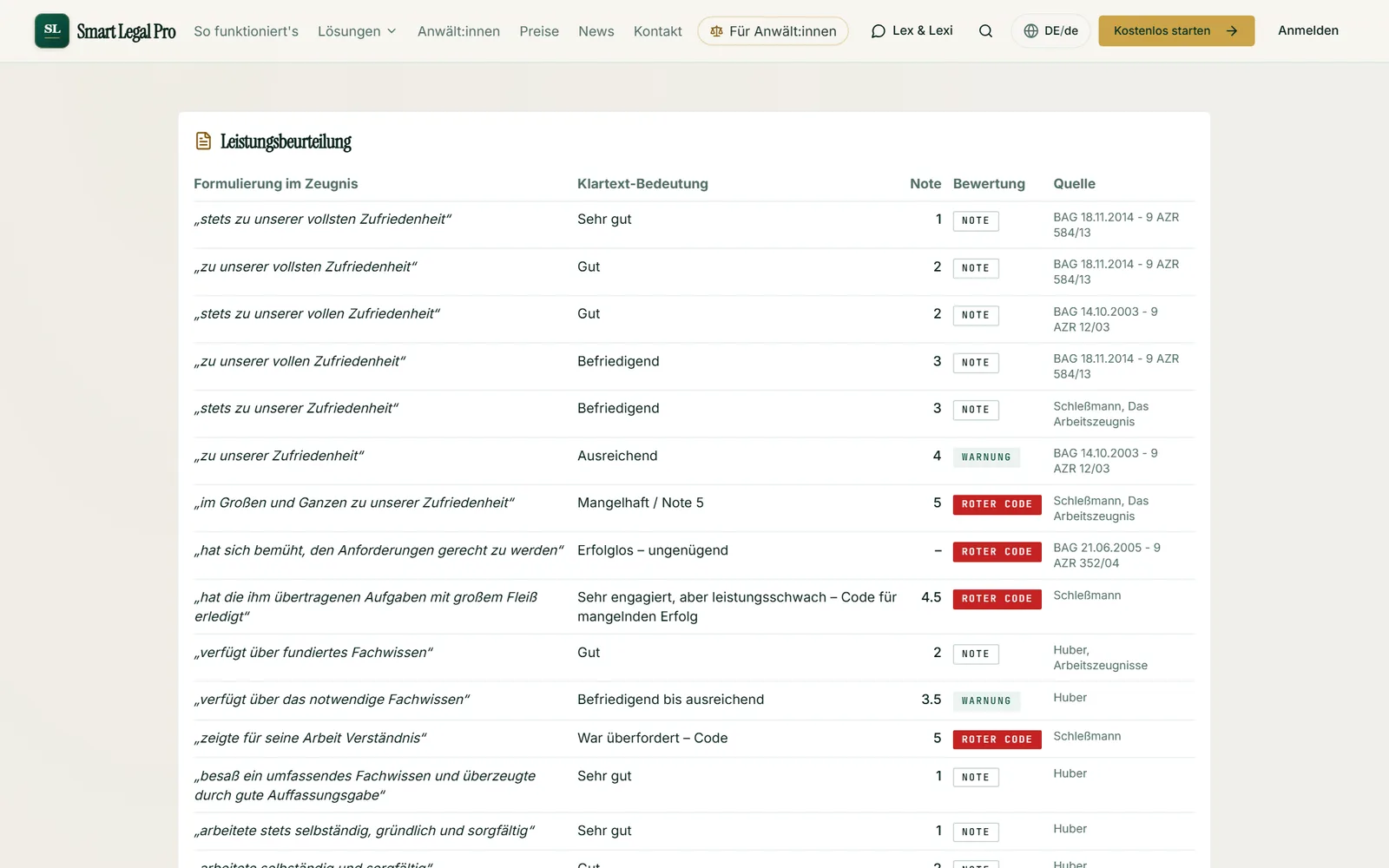Image resolution: width=1389 pixels, height=868 pixels.
Task: Click the chat bubble icon by Lex & Lexi
Action: pos(879,31)
